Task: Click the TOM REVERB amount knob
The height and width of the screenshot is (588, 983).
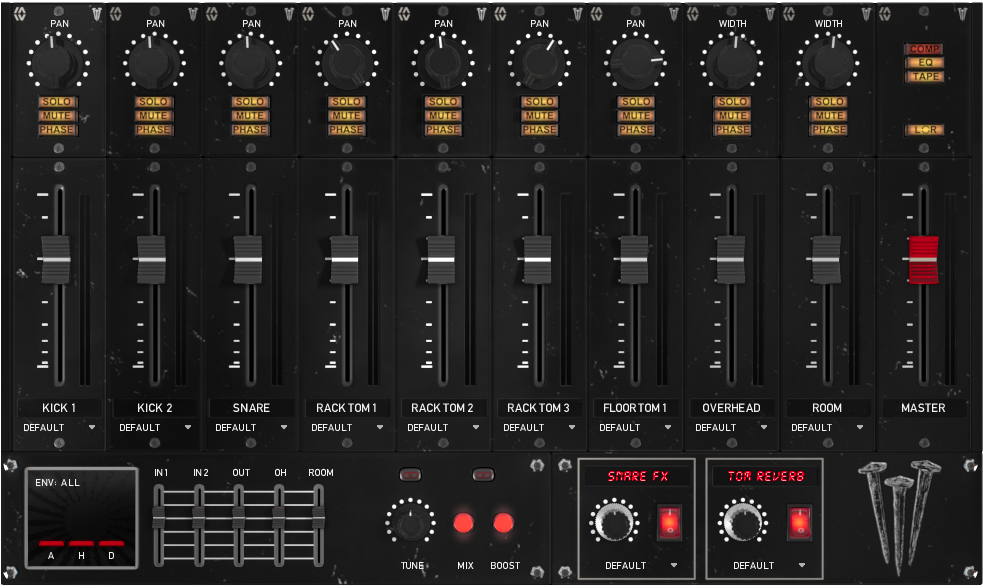Action: click(x=742, y=523)
